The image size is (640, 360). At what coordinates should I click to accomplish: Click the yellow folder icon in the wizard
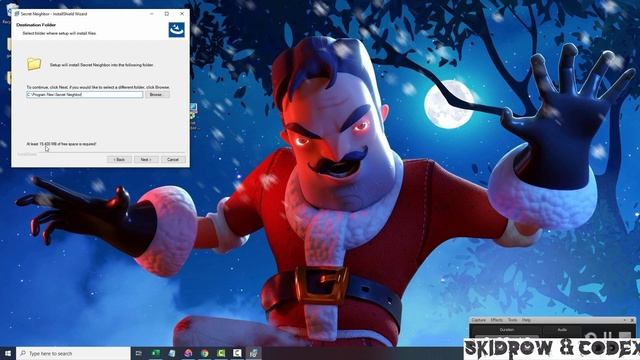pos(34,64)
